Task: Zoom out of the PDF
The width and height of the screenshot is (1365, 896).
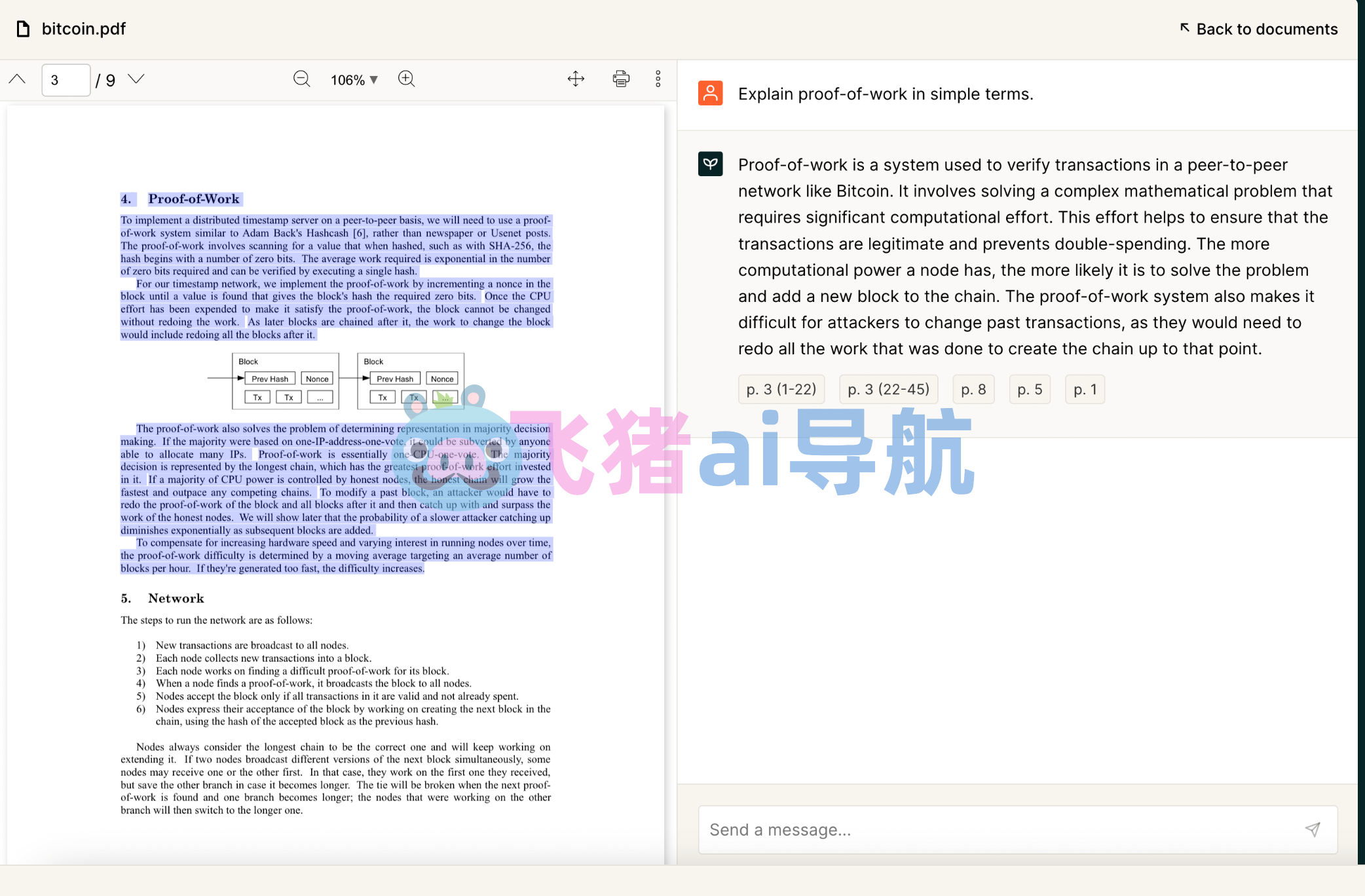Action: coord(301,79)
